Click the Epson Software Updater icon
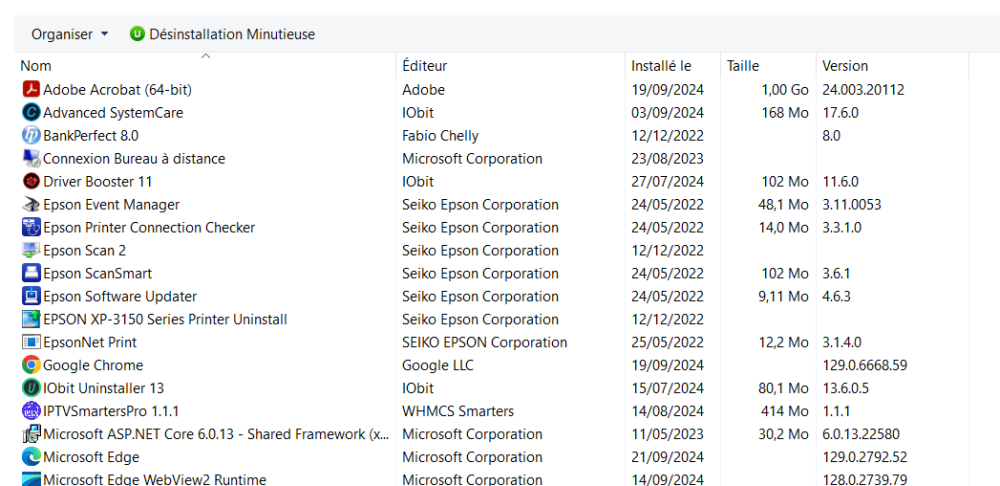This screenshot has width=1000, height=486. click(x=31, y=296)
